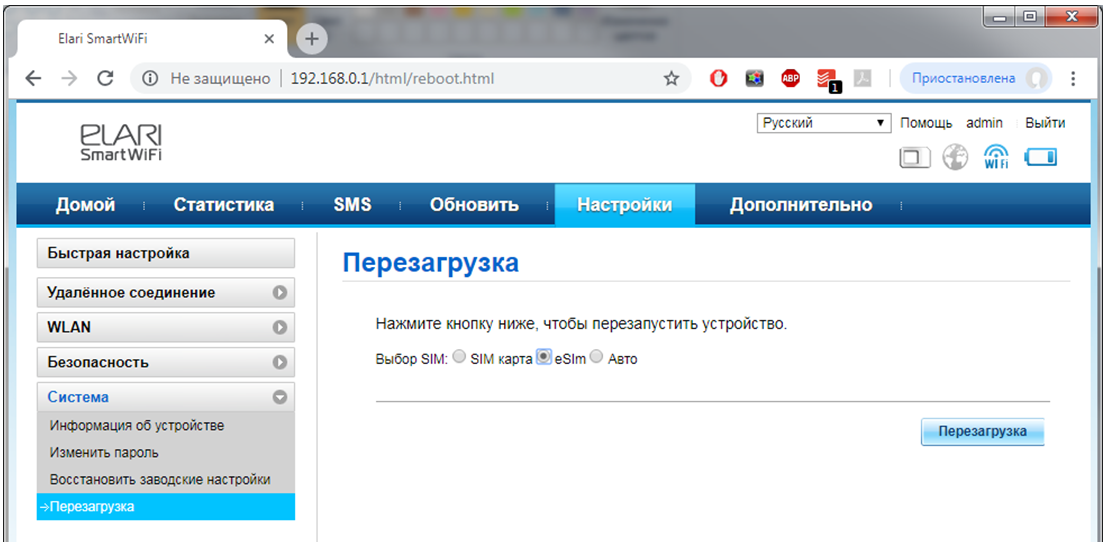Click the Elari SmartWiFi logo
This screenshot has width=1108, height=542.
click(121, 143)
